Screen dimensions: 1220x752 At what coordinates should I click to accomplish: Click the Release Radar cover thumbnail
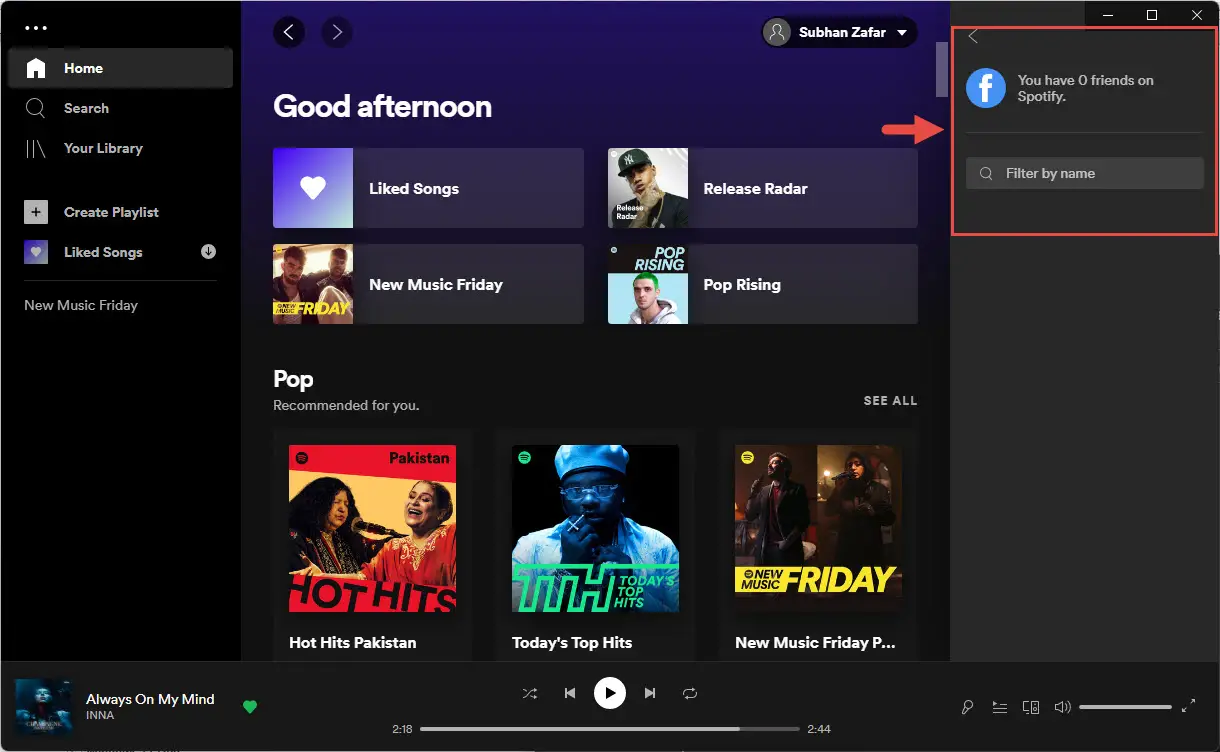(x=648, y=188)
